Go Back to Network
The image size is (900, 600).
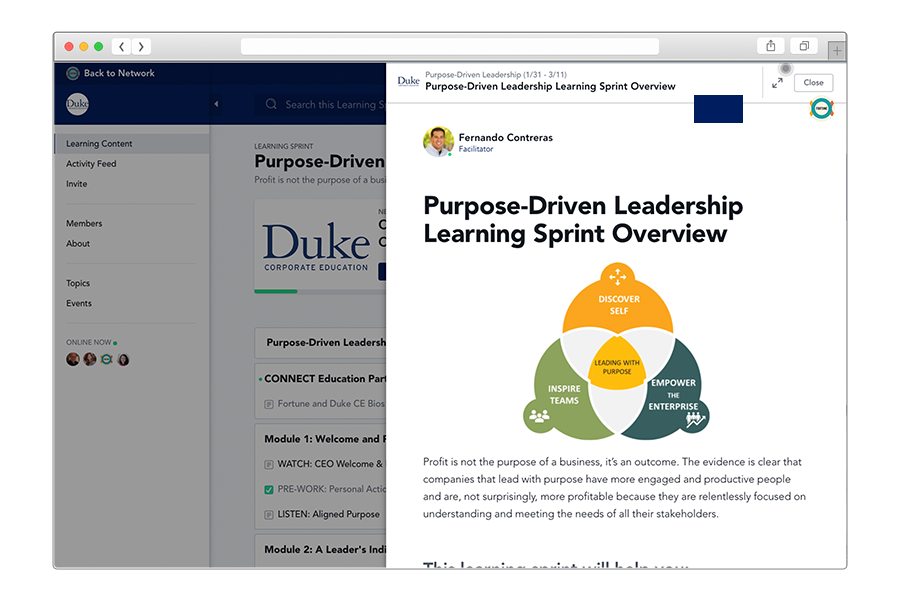pos(111,73)
